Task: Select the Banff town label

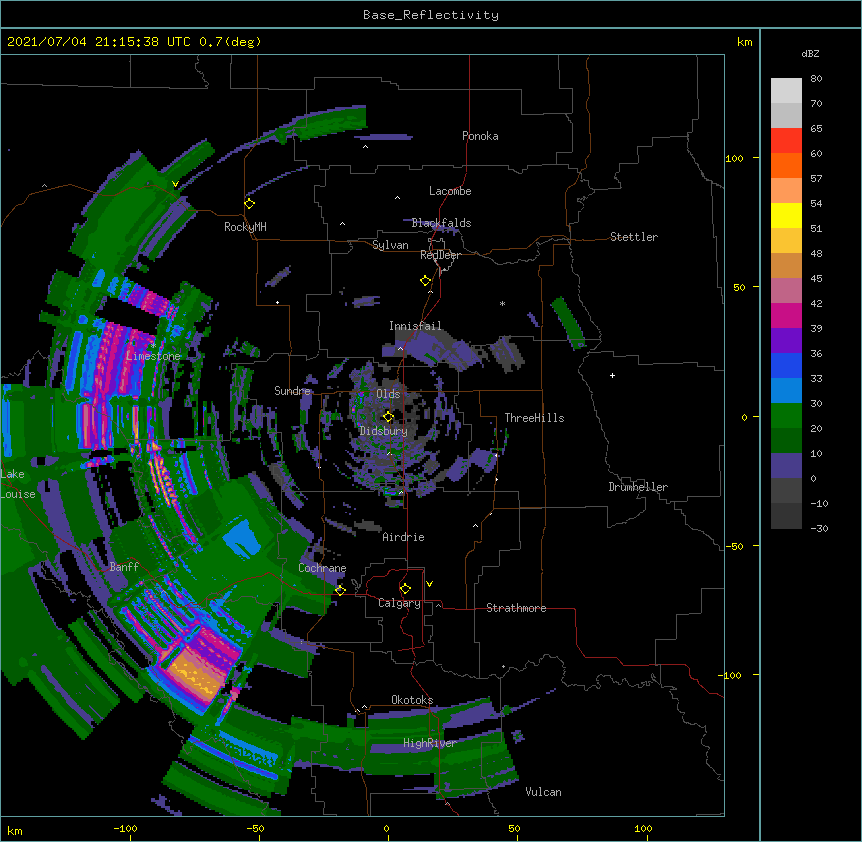Action: pos(124,567)
